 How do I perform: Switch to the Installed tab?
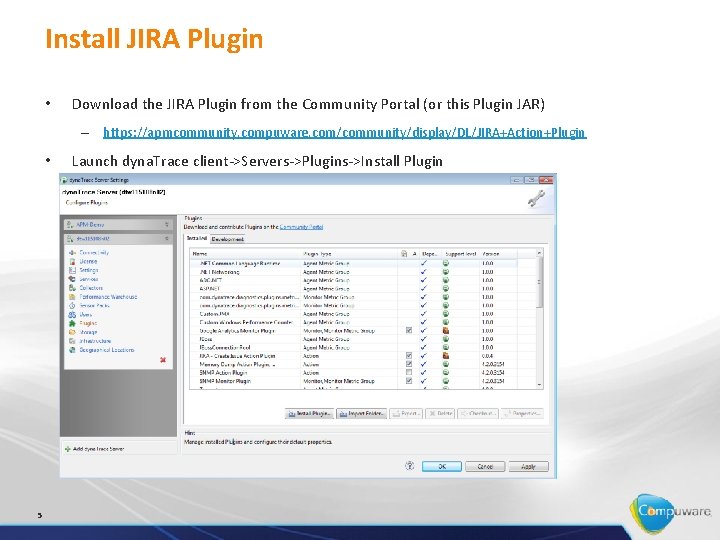tap(197, 238)
